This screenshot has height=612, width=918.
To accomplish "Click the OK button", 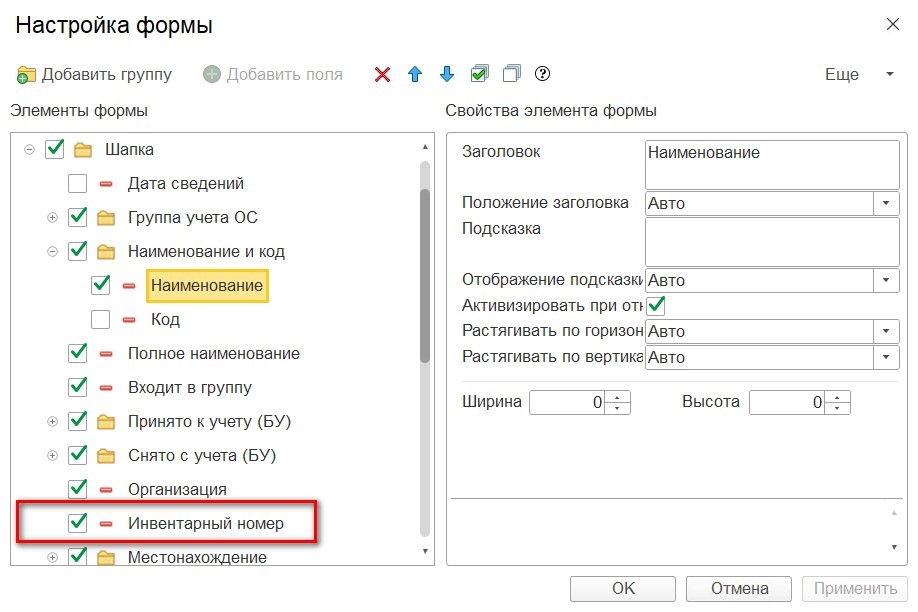I will click(623, 589).
